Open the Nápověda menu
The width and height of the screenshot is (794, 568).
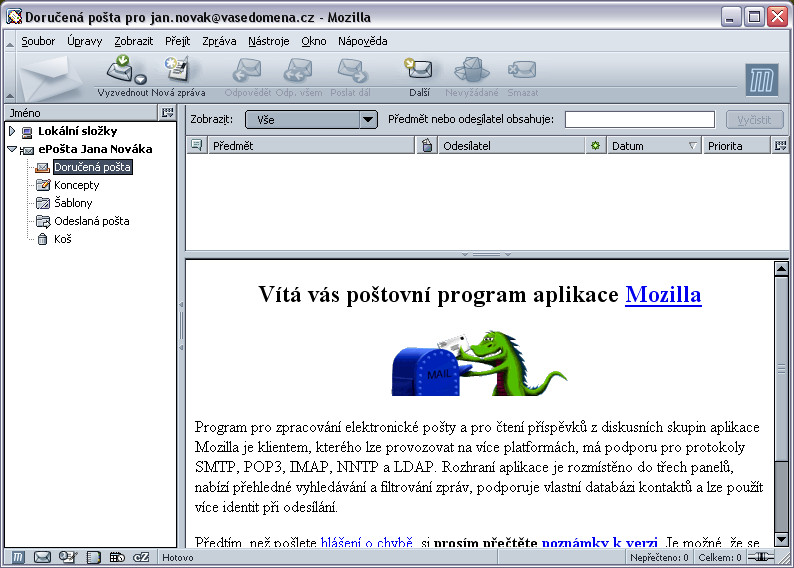tap(363, 41)
